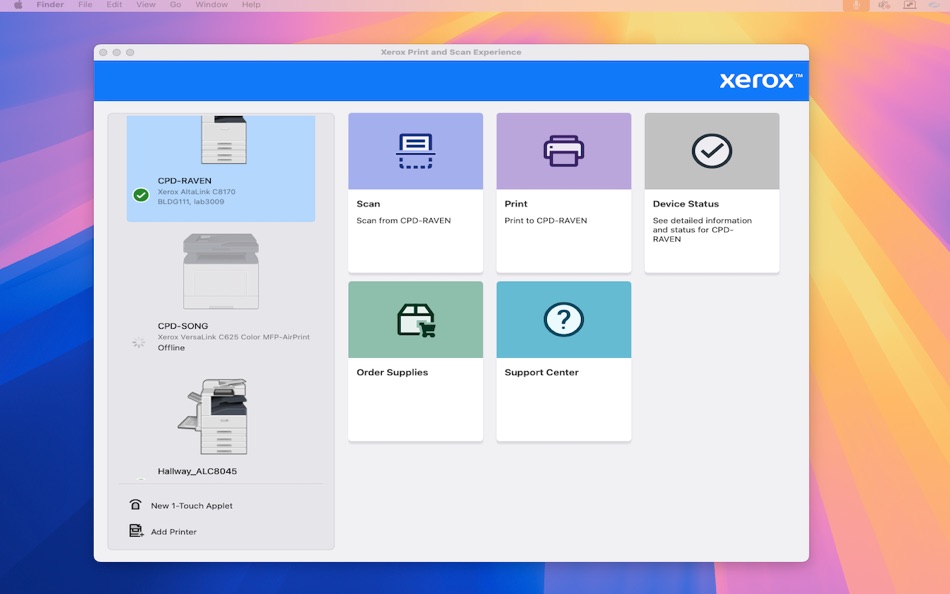The image size is (950, 594).
Task: Click the Scan tile icon
Action: [416, 151]
